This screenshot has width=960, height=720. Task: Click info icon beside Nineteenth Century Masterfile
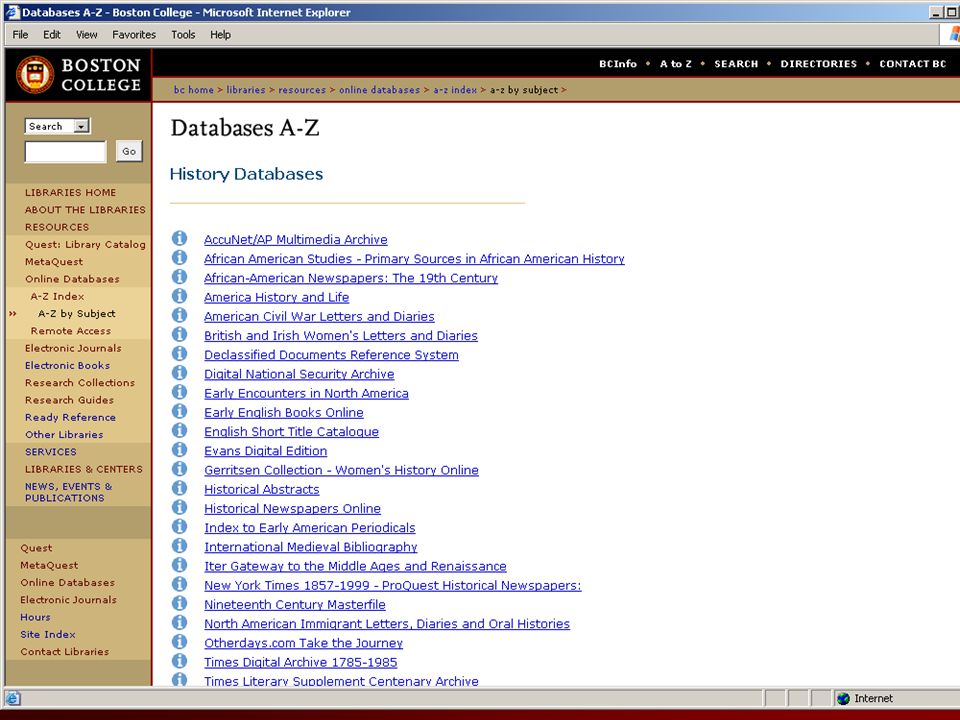point(179,603)
